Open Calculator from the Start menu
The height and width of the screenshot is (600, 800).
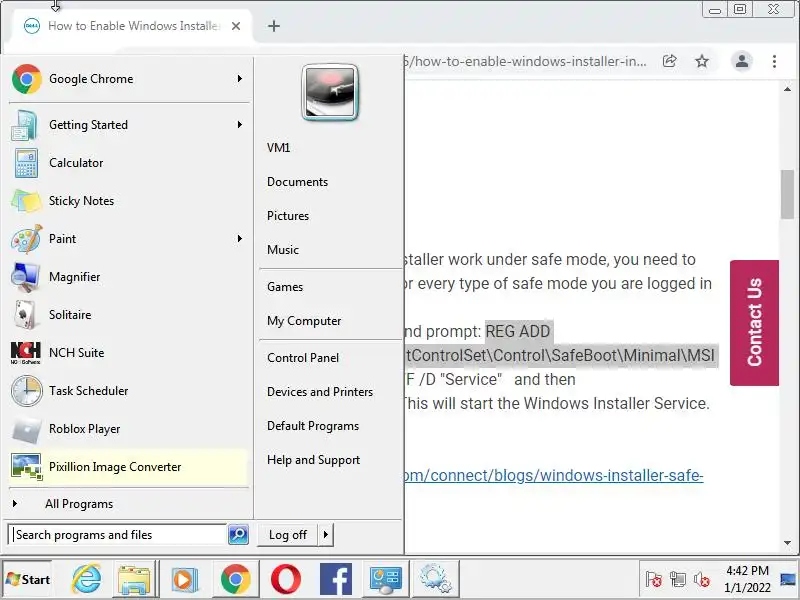tap(128, 163)
